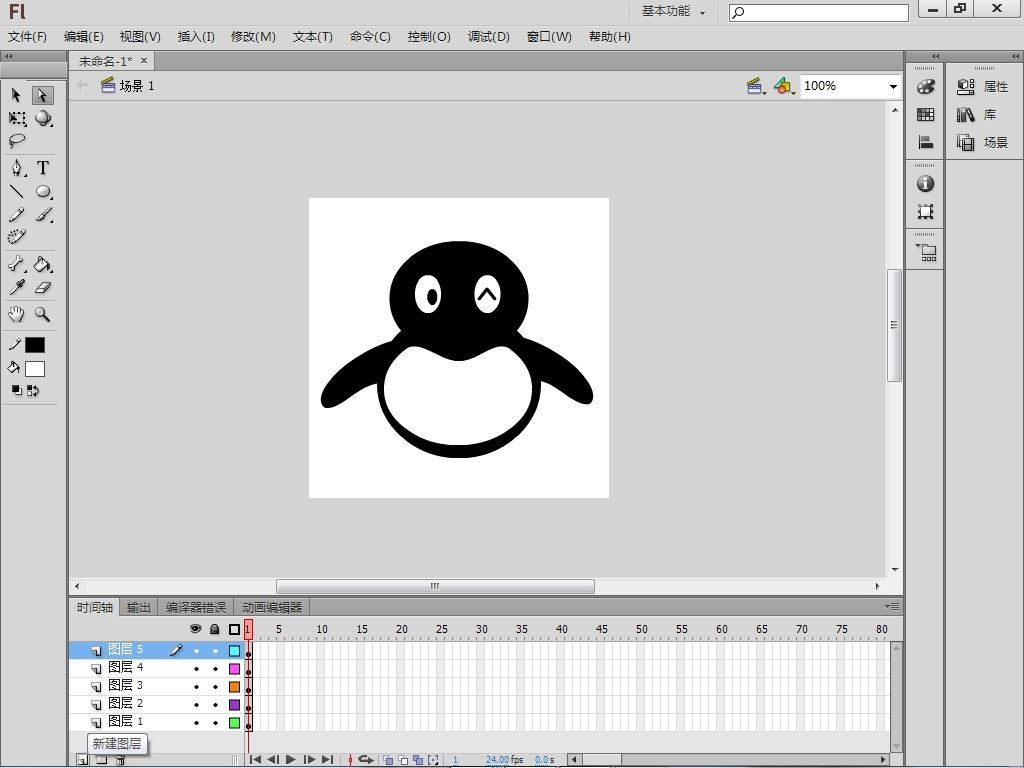This screenshot has width=1024, height=768.
Task: Show all layers using eye header icon
Action: 195,629
